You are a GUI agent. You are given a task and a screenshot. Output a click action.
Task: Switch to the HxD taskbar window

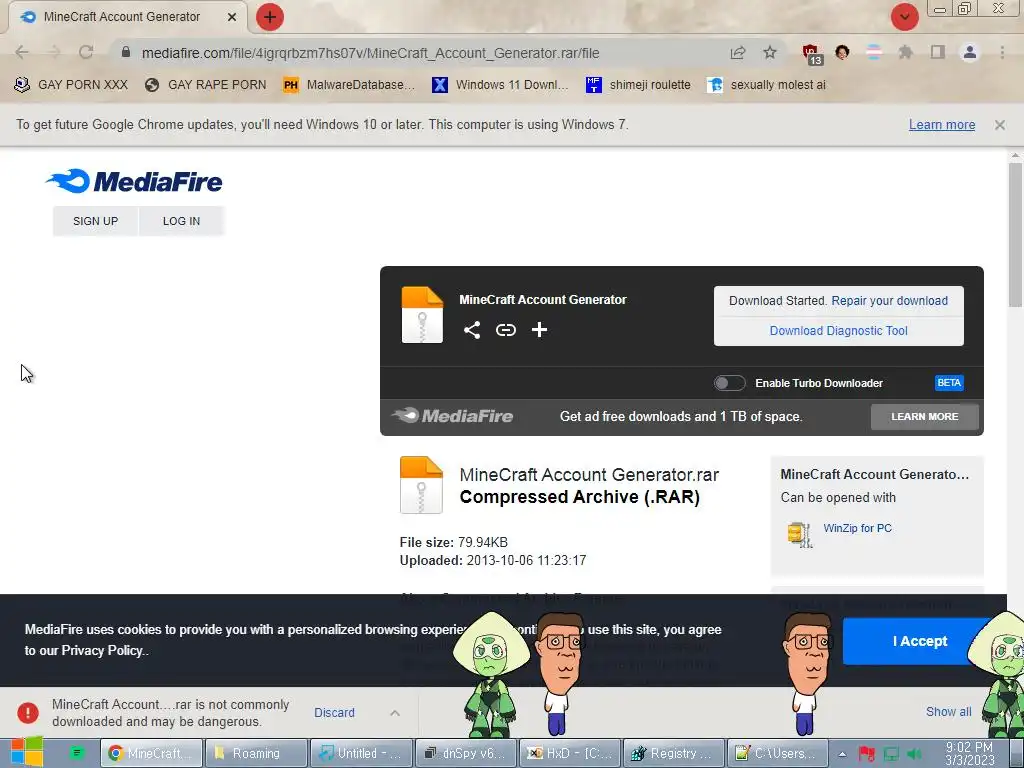tap(570, 753)
